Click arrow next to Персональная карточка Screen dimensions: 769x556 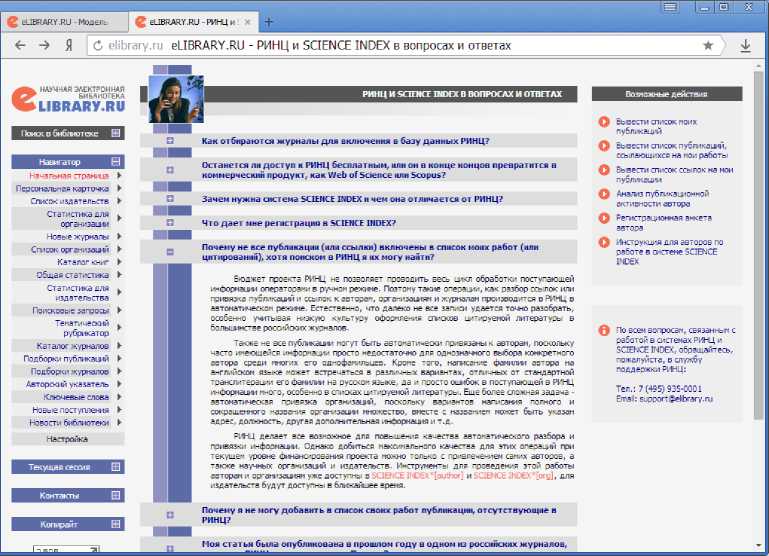(x=119, y=188)
